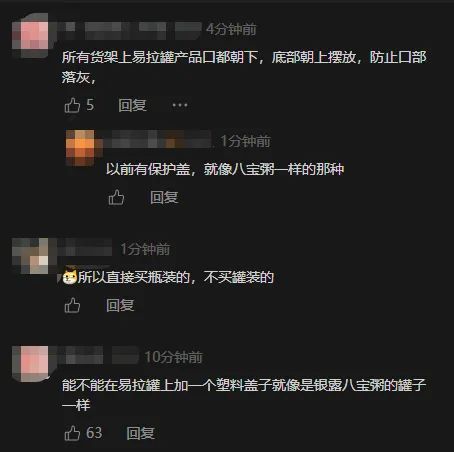This screenshot has height=452, width=454.
Task: Like the reply about 保护盖
Action: 116,197
